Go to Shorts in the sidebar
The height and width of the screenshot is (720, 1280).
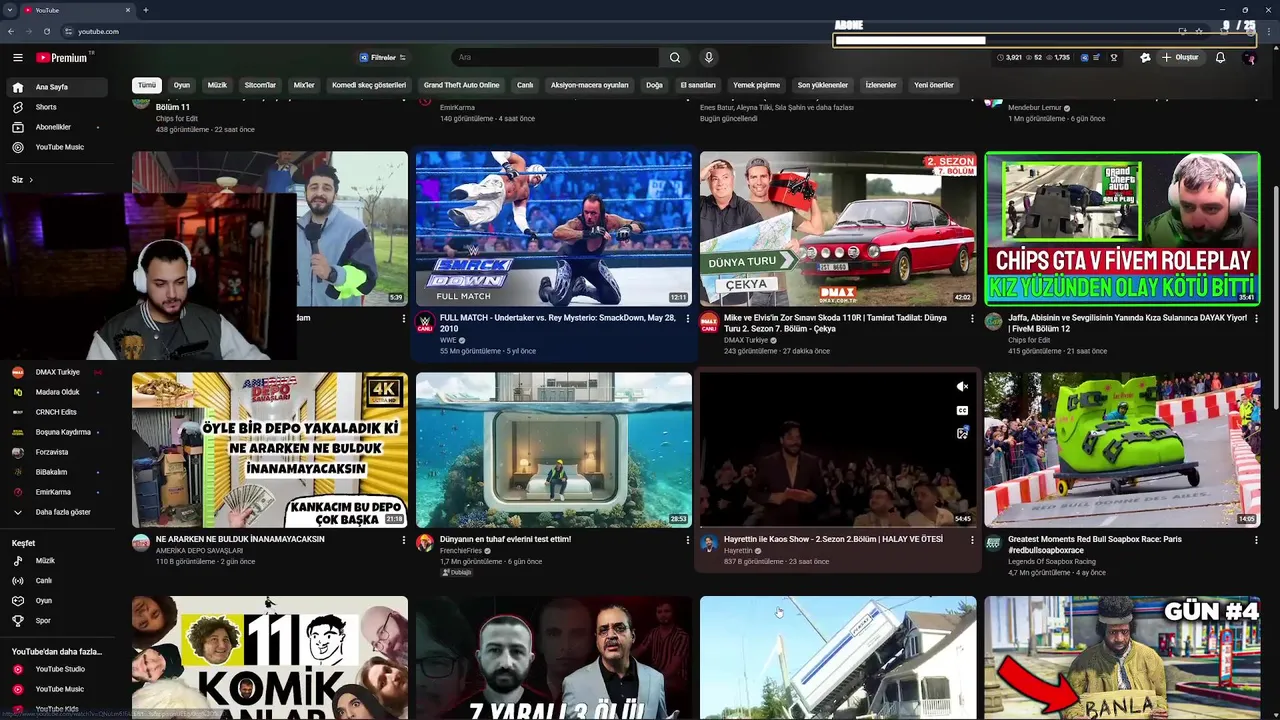coord(57,107)
